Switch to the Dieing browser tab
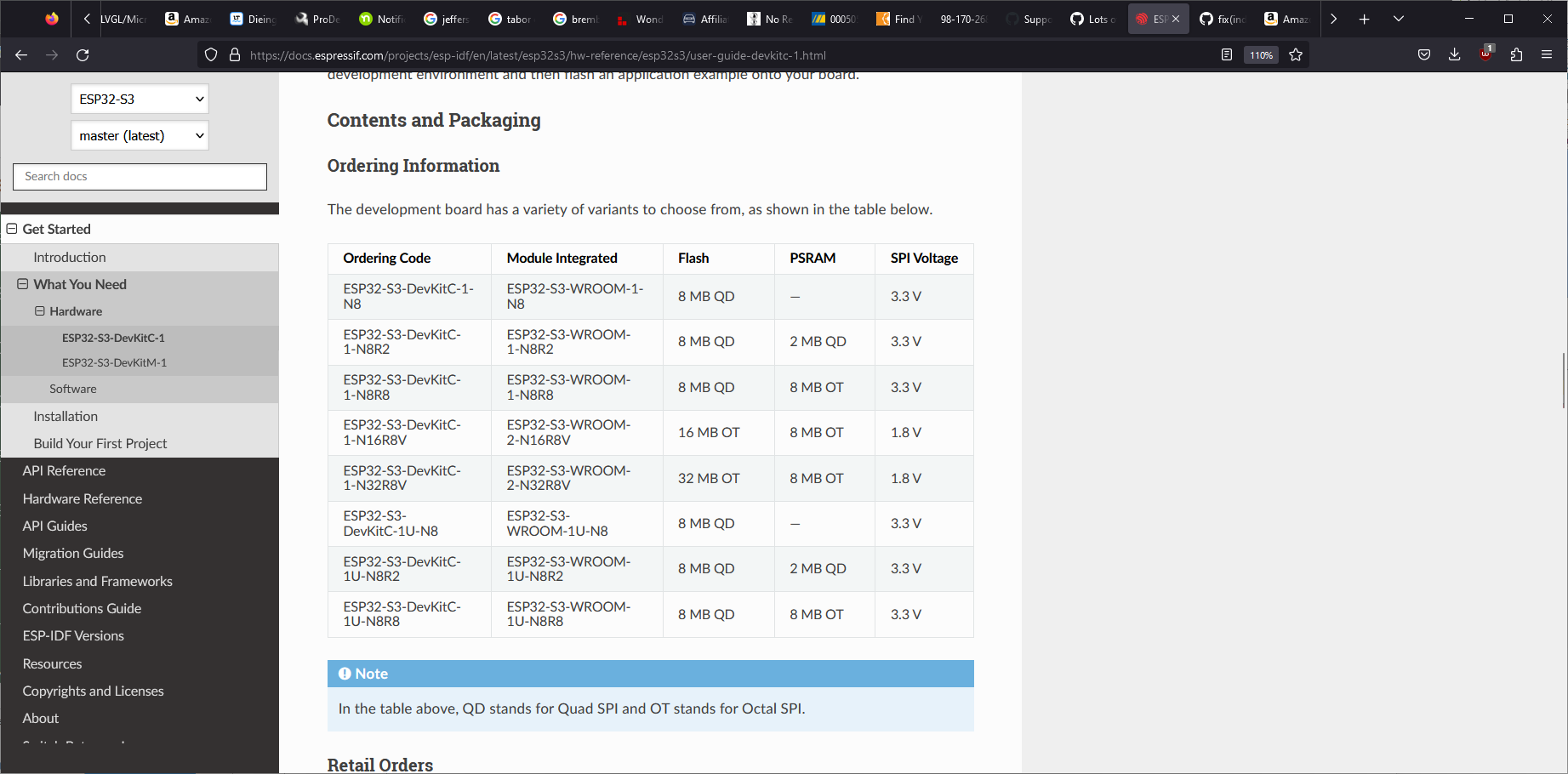This screenshot has width=1568, height=774. [x=254, y=19]
